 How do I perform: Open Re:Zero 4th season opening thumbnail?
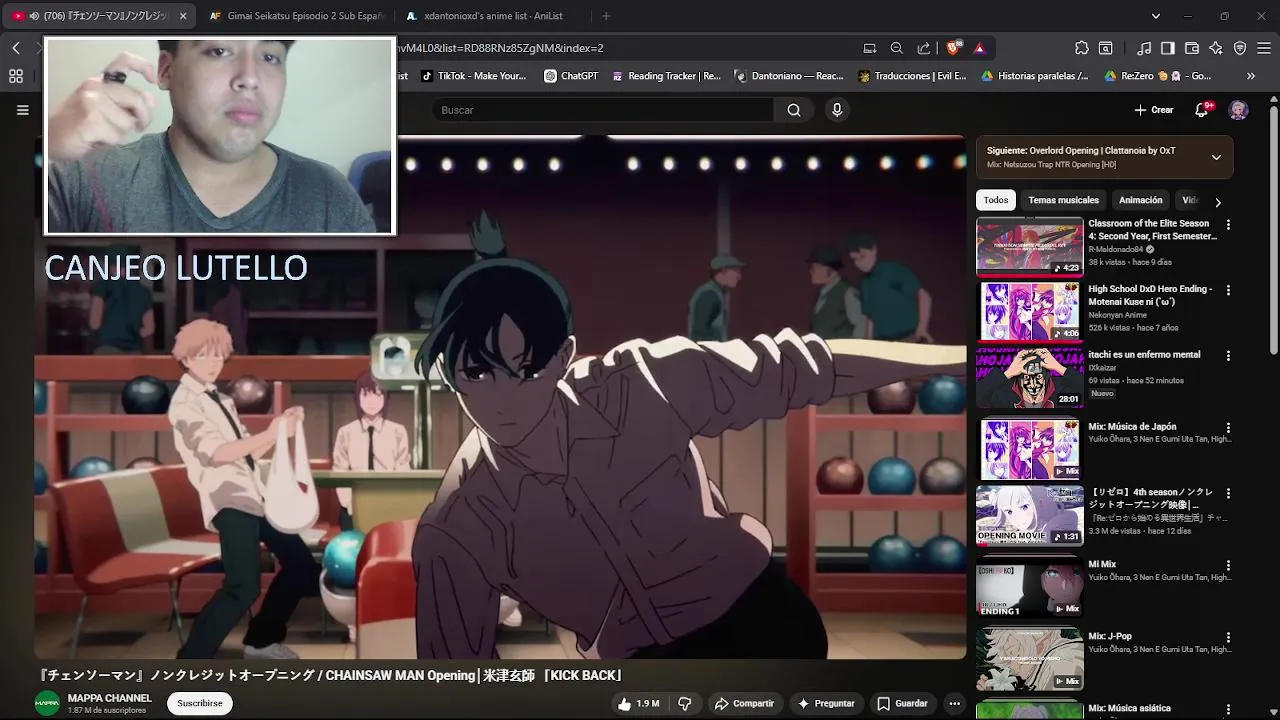(1030, 515)
